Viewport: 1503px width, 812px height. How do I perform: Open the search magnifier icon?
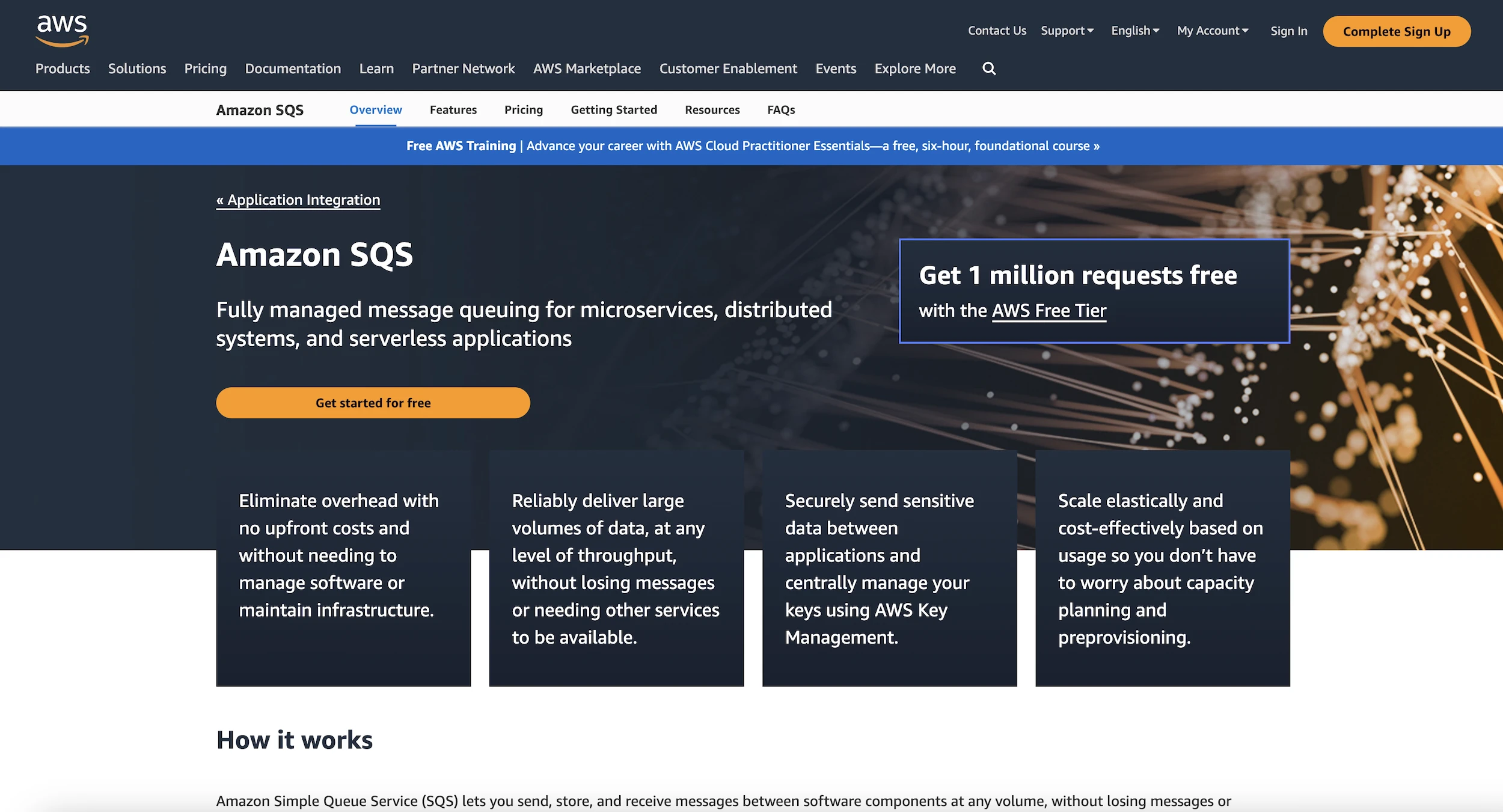(989, 69)
